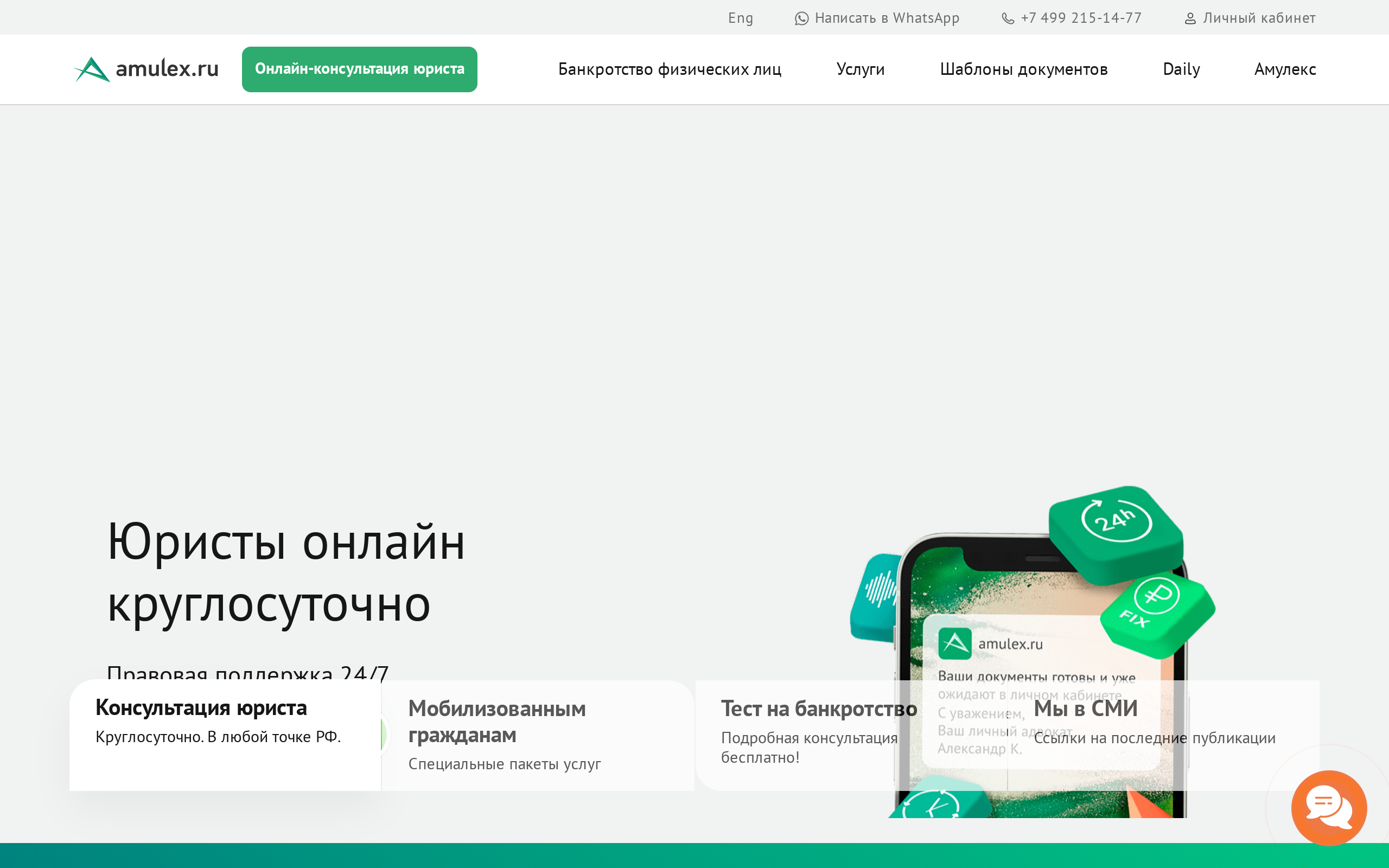Select the Мобилизованным гражданам card

[538, 736]
